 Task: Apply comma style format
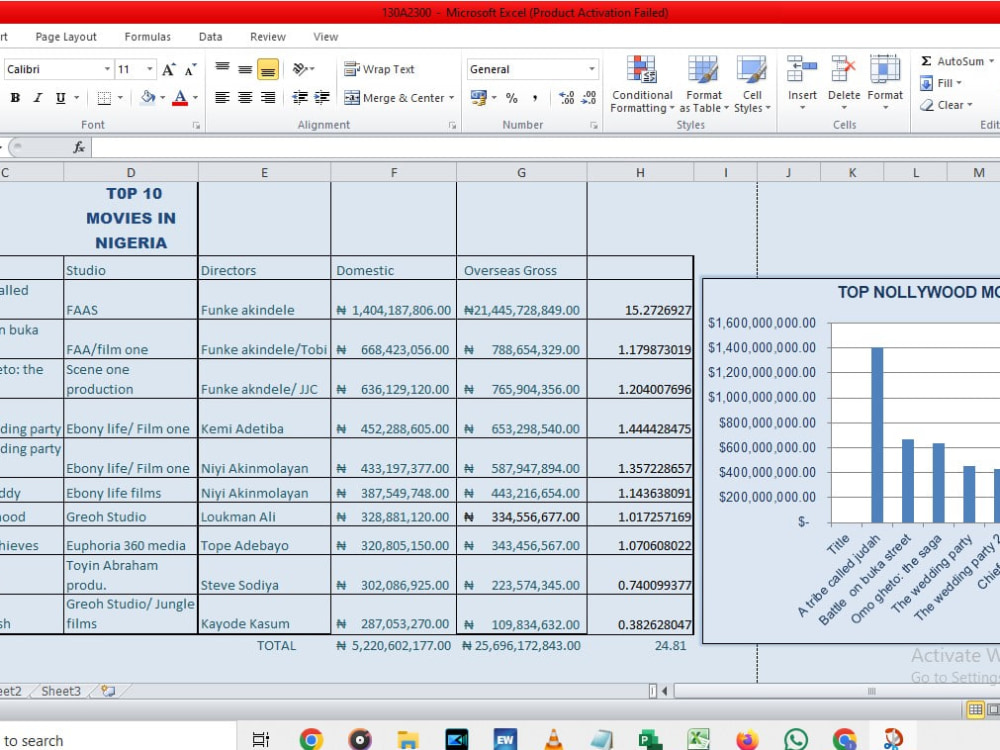click(x=534, y=98)
